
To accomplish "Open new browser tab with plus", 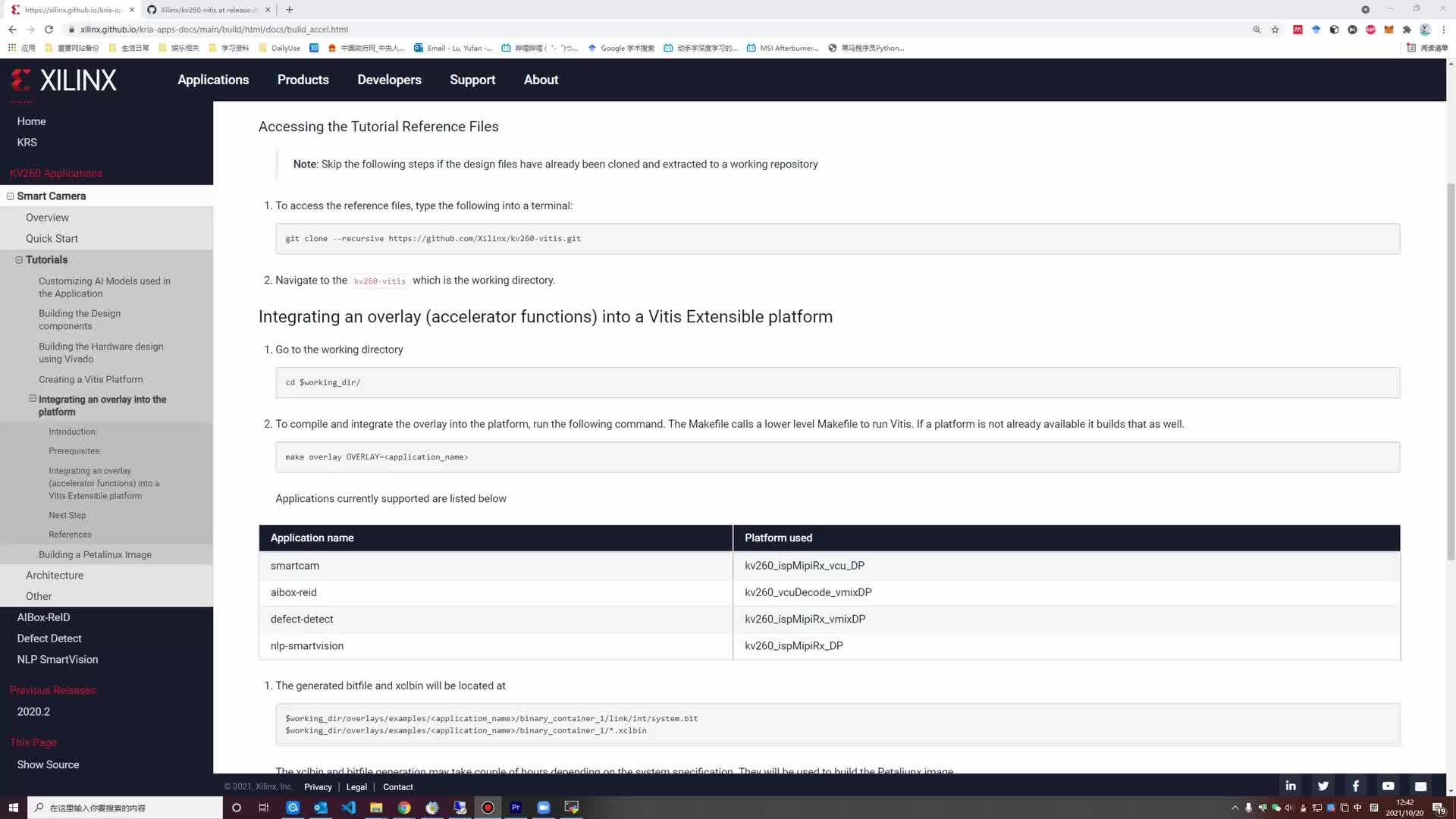I will [290, 10].
